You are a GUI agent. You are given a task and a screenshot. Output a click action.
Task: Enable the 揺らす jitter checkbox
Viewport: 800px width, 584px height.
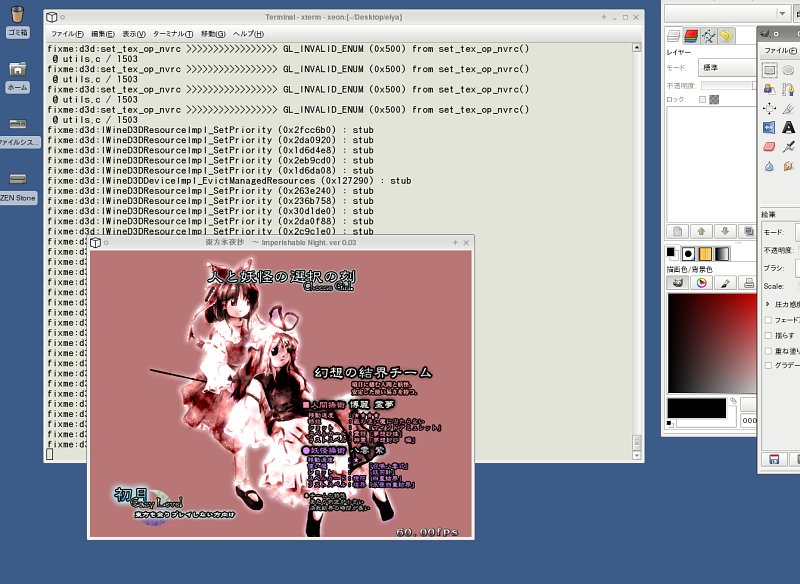point(768,335)
